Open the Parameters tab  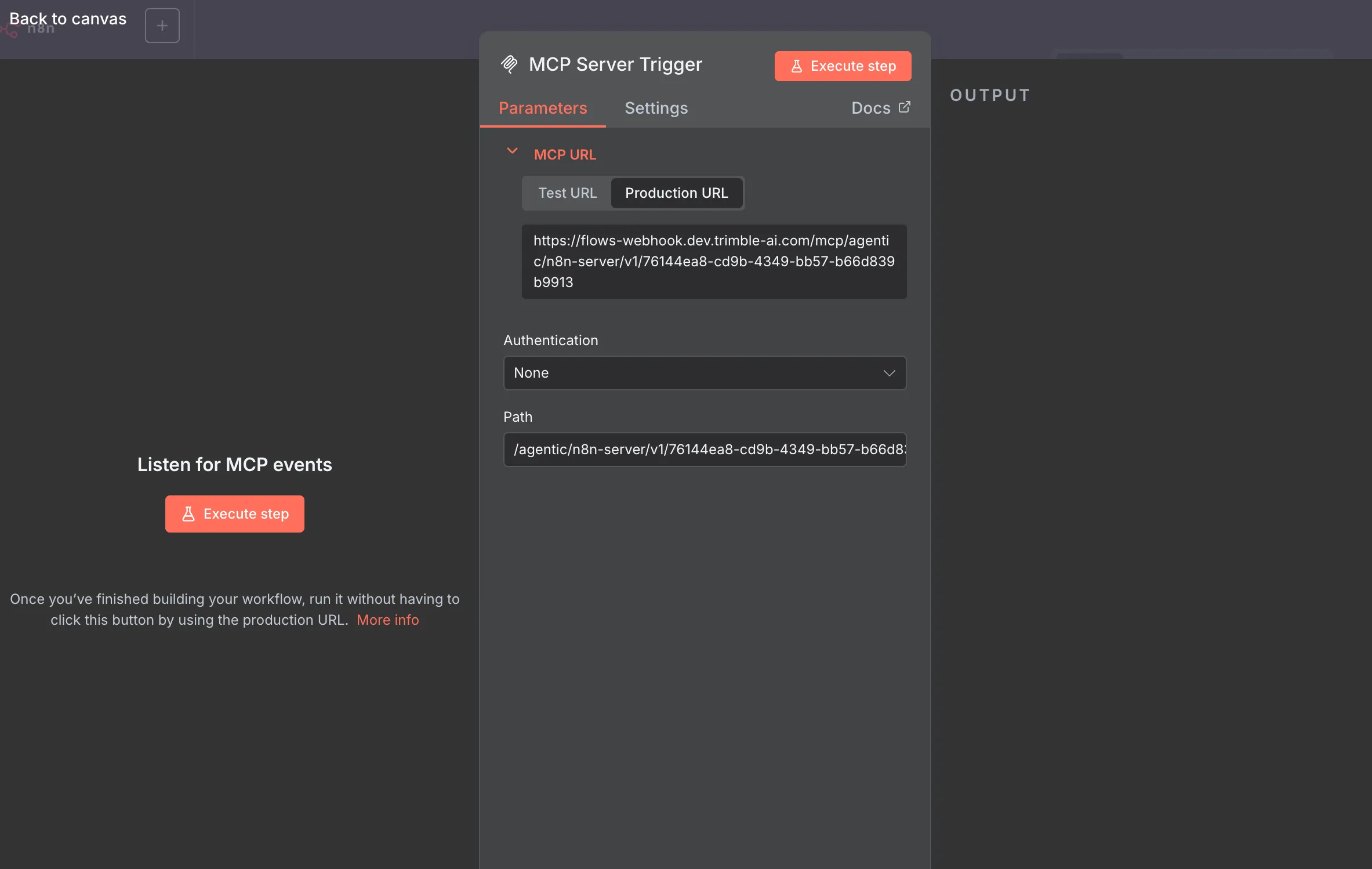[543, 108]
